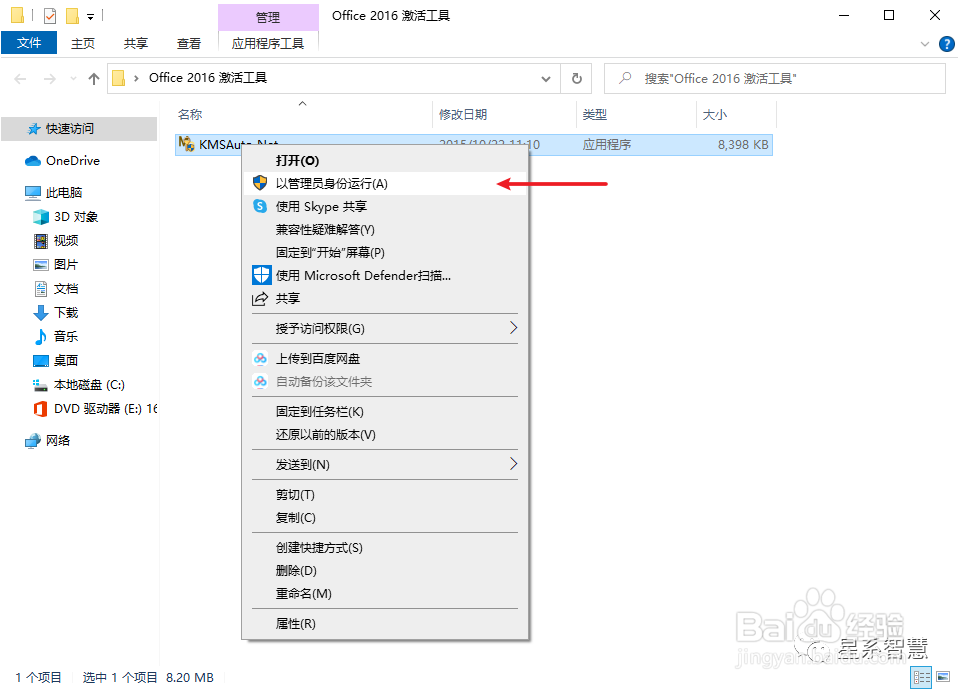Expand the 发送到(N) submenu
This screenshot has width=959, height=690.
pos(513,464)
